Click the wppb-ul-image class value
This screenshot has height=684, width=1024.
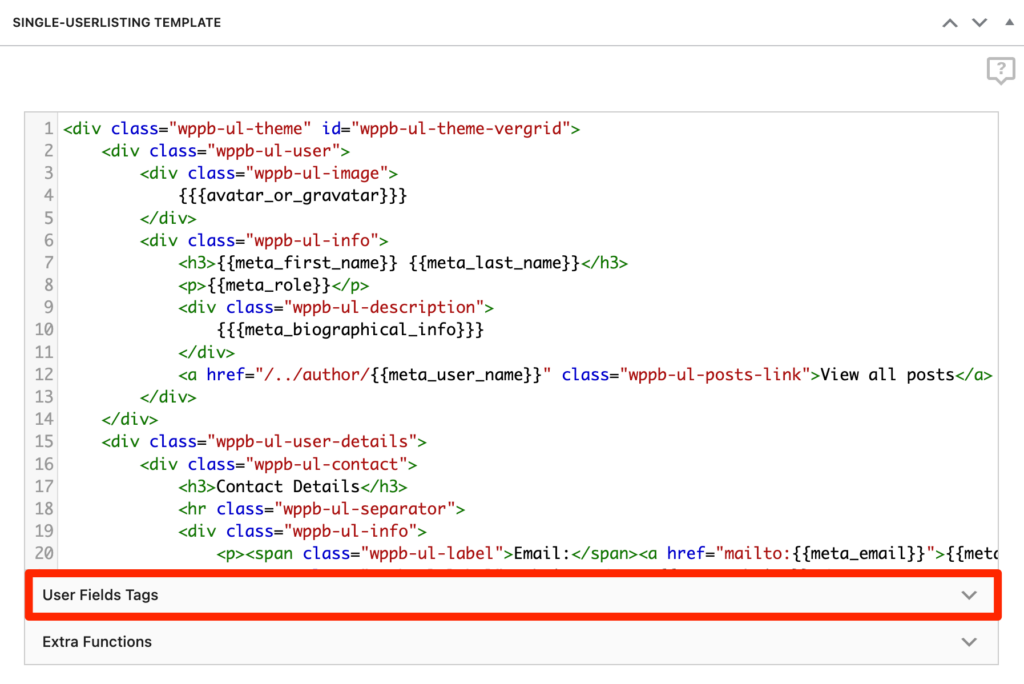317,173
